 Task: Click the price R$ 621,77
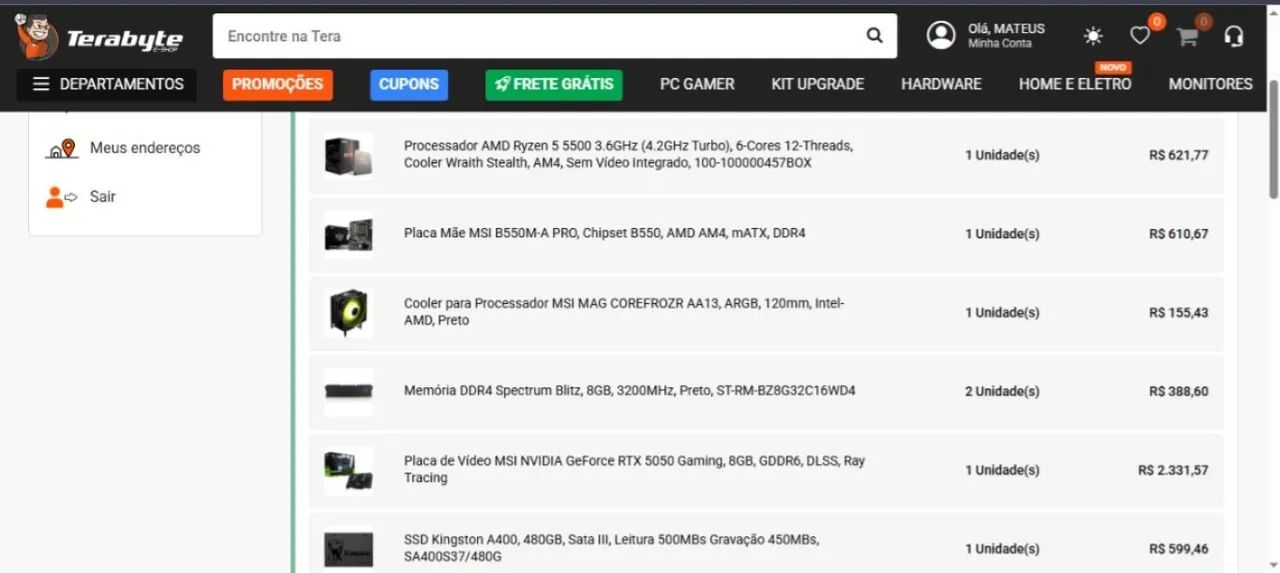1178,155
